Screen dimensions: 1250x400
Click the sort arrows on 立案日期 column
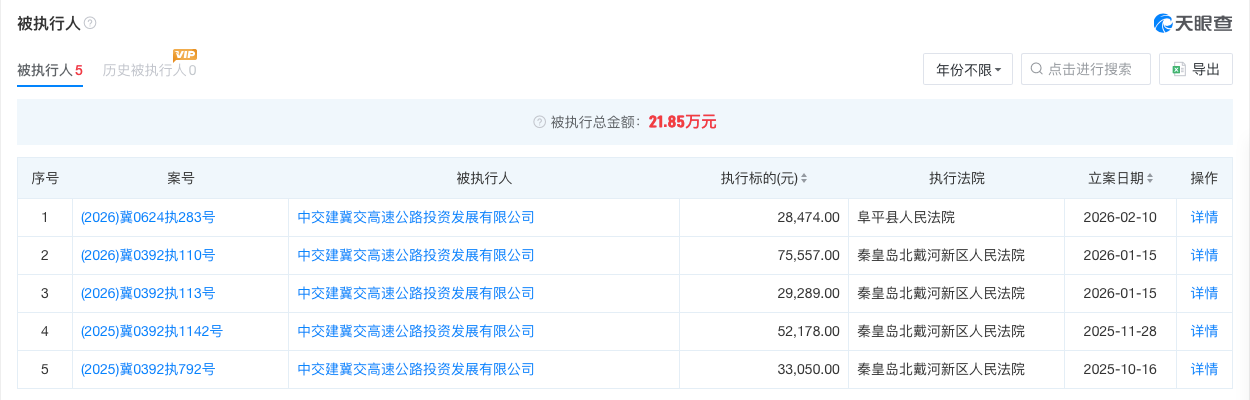tap(1150, 179)
